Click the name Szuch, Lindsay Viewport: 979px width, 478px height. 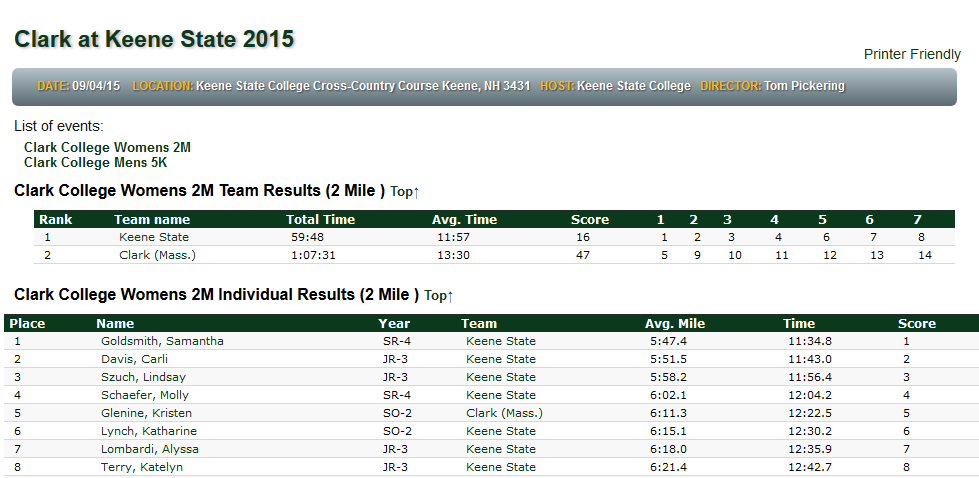click(x=143, y=378)
